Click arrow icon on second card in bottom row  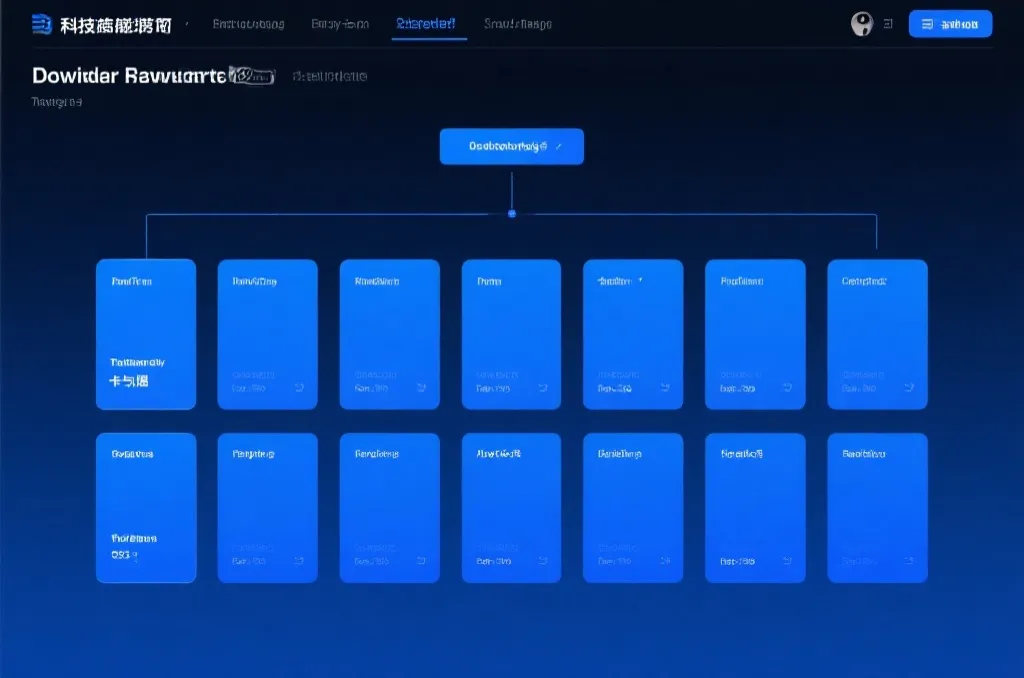pyautogui.click(x=299, y=561)
